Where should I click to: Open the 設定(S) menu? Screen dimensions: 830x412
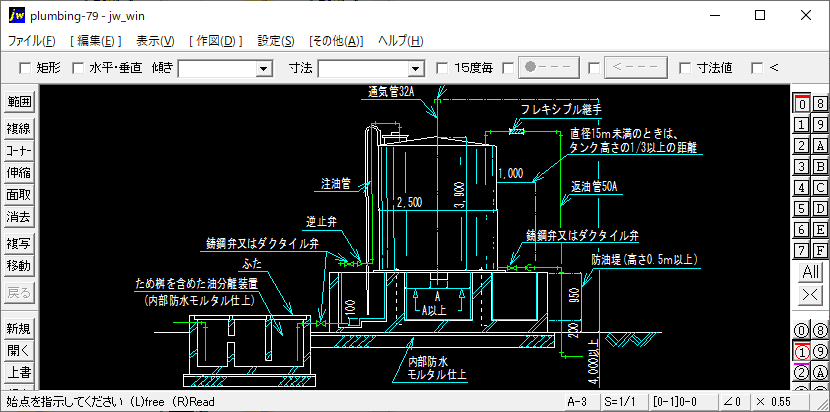276,41
